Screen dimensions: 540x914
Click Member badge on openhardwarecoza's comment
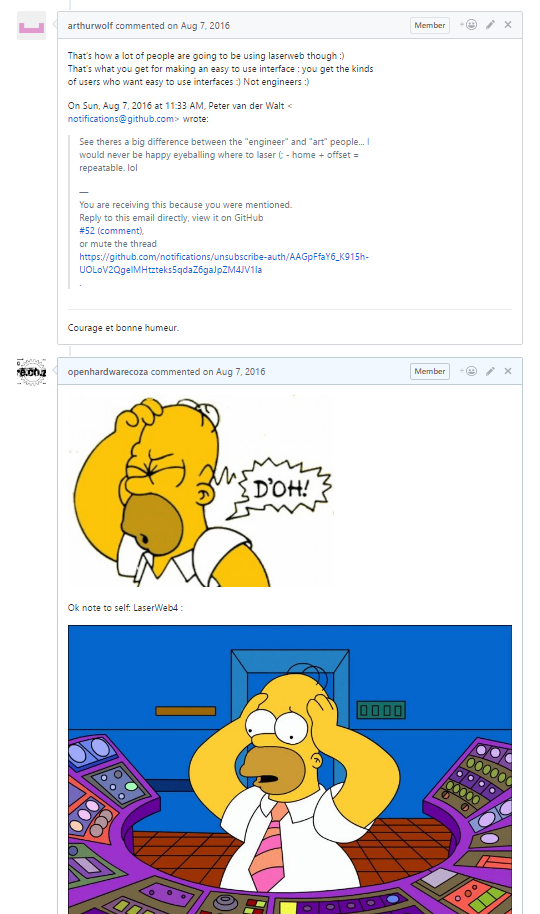click(430, 371)
